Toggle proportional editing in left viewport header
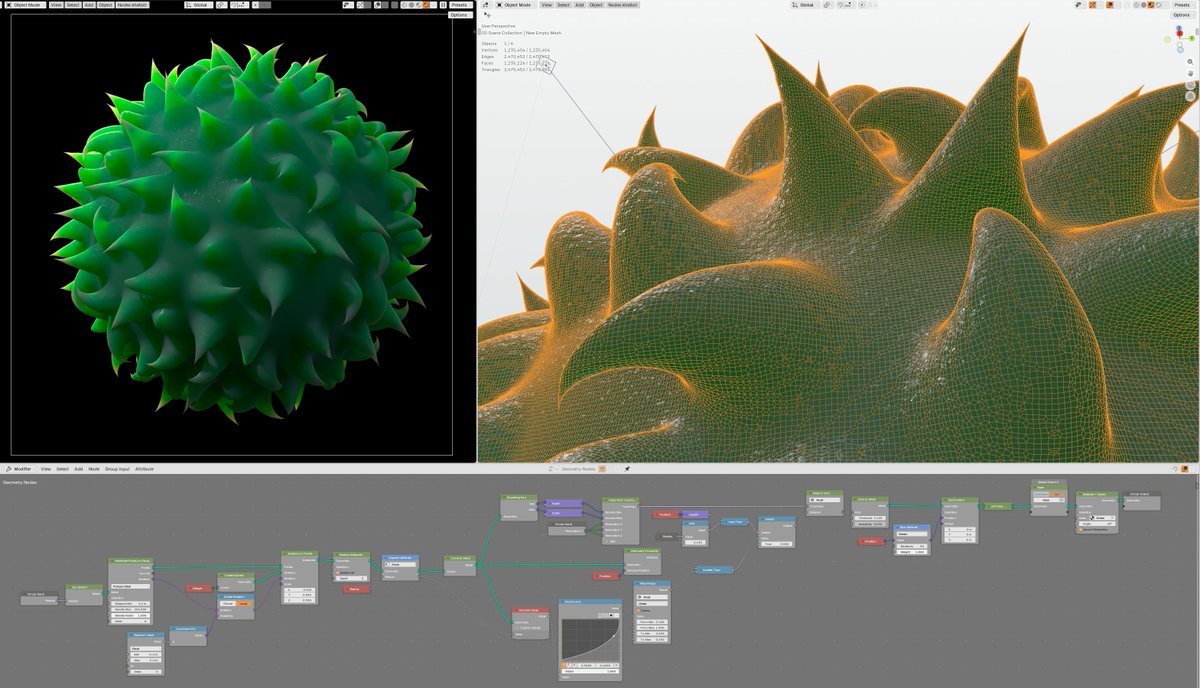1200x688 pixels. [x=256, y=5]
